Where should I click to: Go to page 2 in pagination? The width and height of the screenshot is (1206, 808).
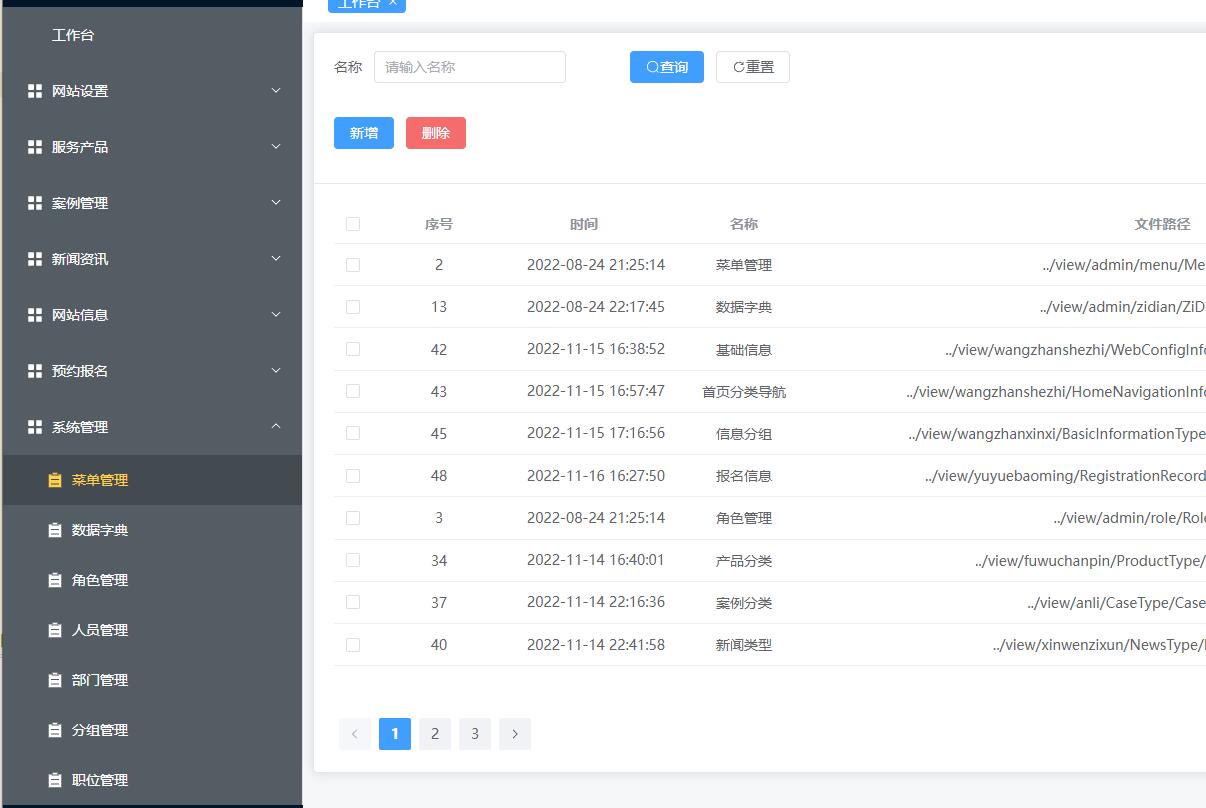(435, 734)
